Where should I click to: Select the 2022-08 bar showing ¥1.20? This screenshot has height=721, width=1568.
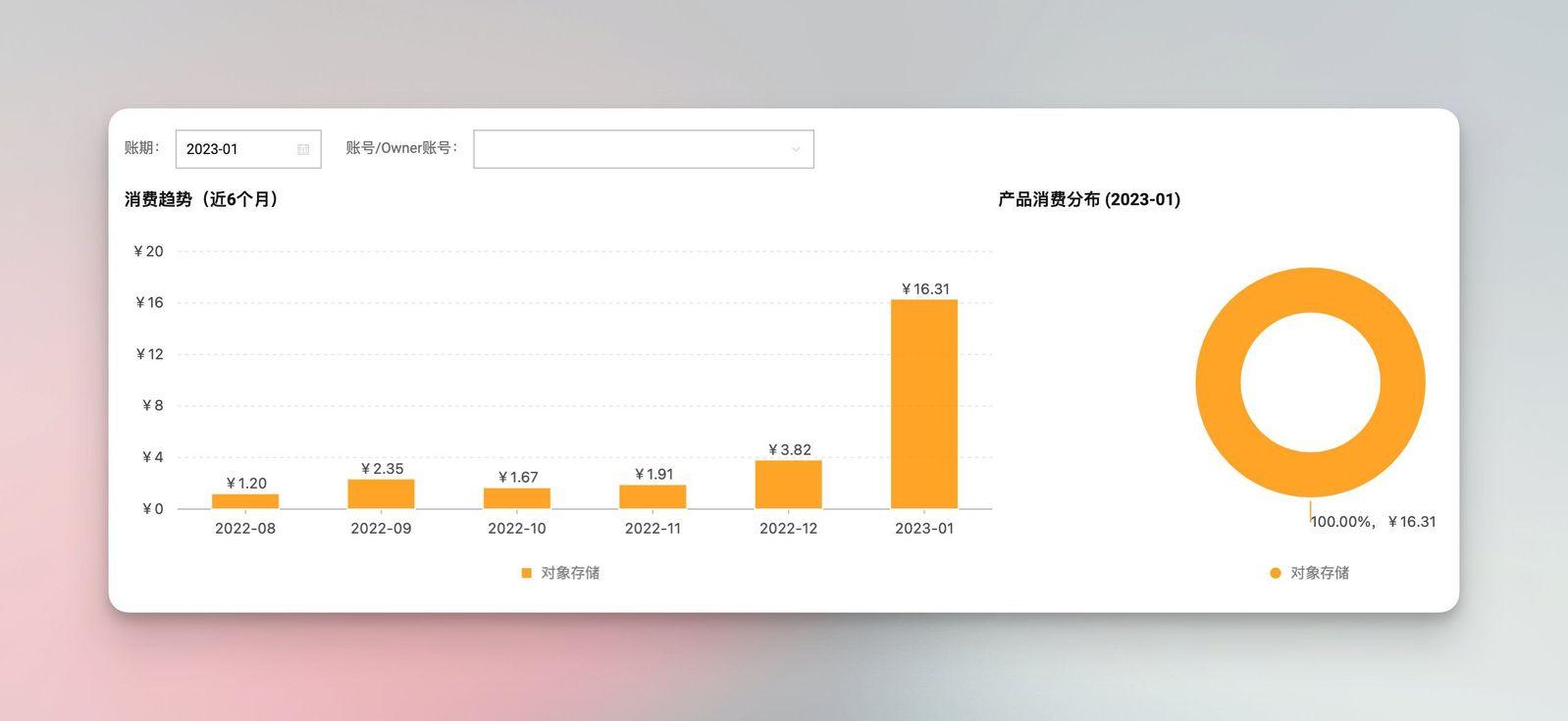pyautogui.click(x=245, y=501)
